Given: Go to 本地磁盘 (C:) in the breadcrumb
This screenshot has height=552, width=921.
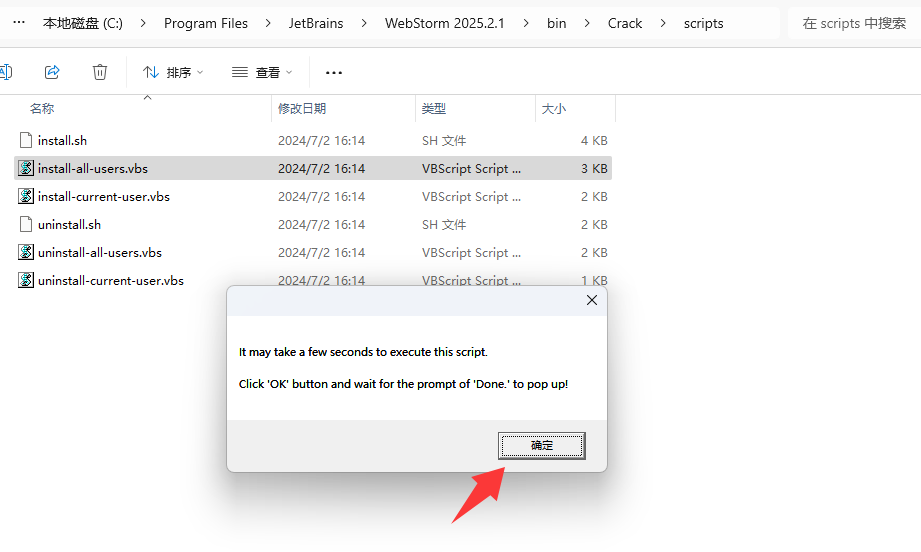Looking at the screenshot, I should 83,23.
